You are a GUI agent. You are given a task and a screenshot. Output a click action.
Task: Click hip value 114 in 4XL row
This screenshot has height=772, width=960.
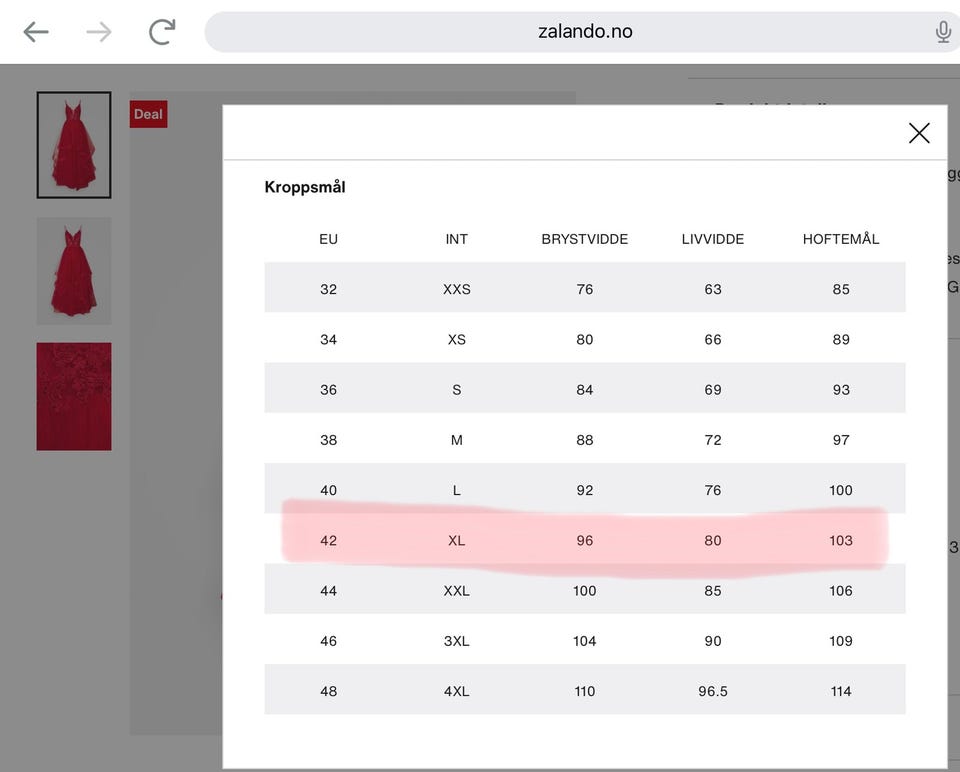pyautogui.click(x=841, y=691)
